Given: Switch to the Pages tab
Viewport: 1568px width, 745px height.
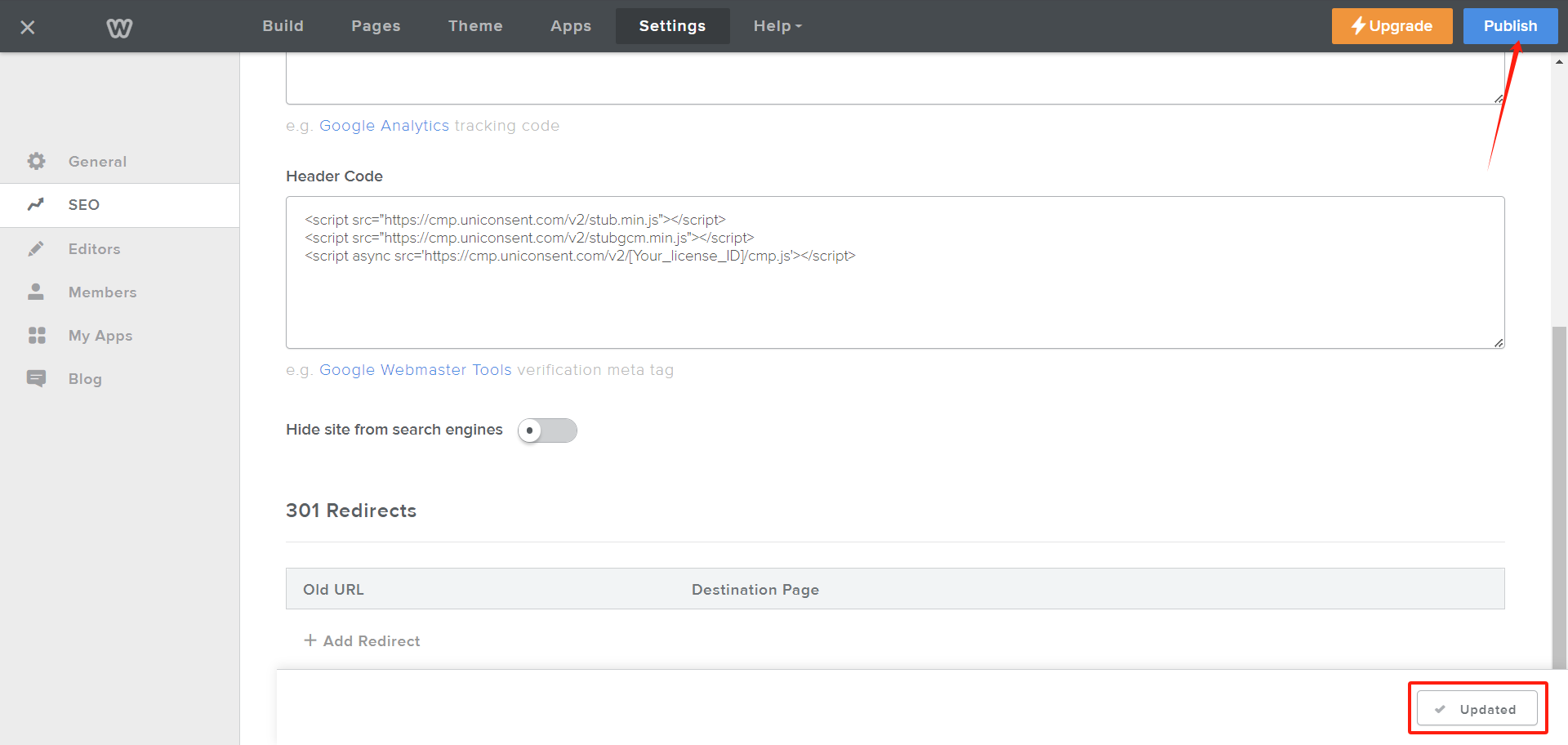Looking at the screenshot, I should 376,26.
